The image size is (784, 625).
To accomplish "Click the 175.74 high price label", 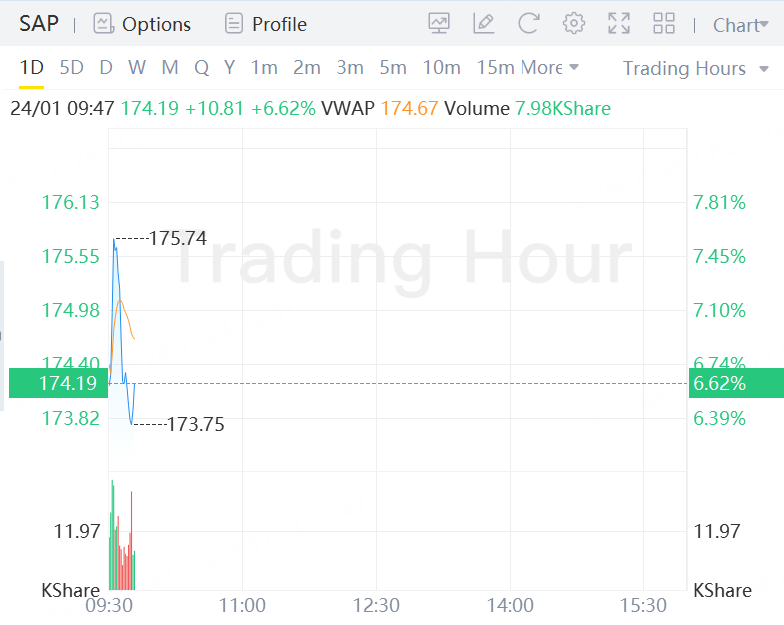I will pyautogui.click(x=177, y=238).
